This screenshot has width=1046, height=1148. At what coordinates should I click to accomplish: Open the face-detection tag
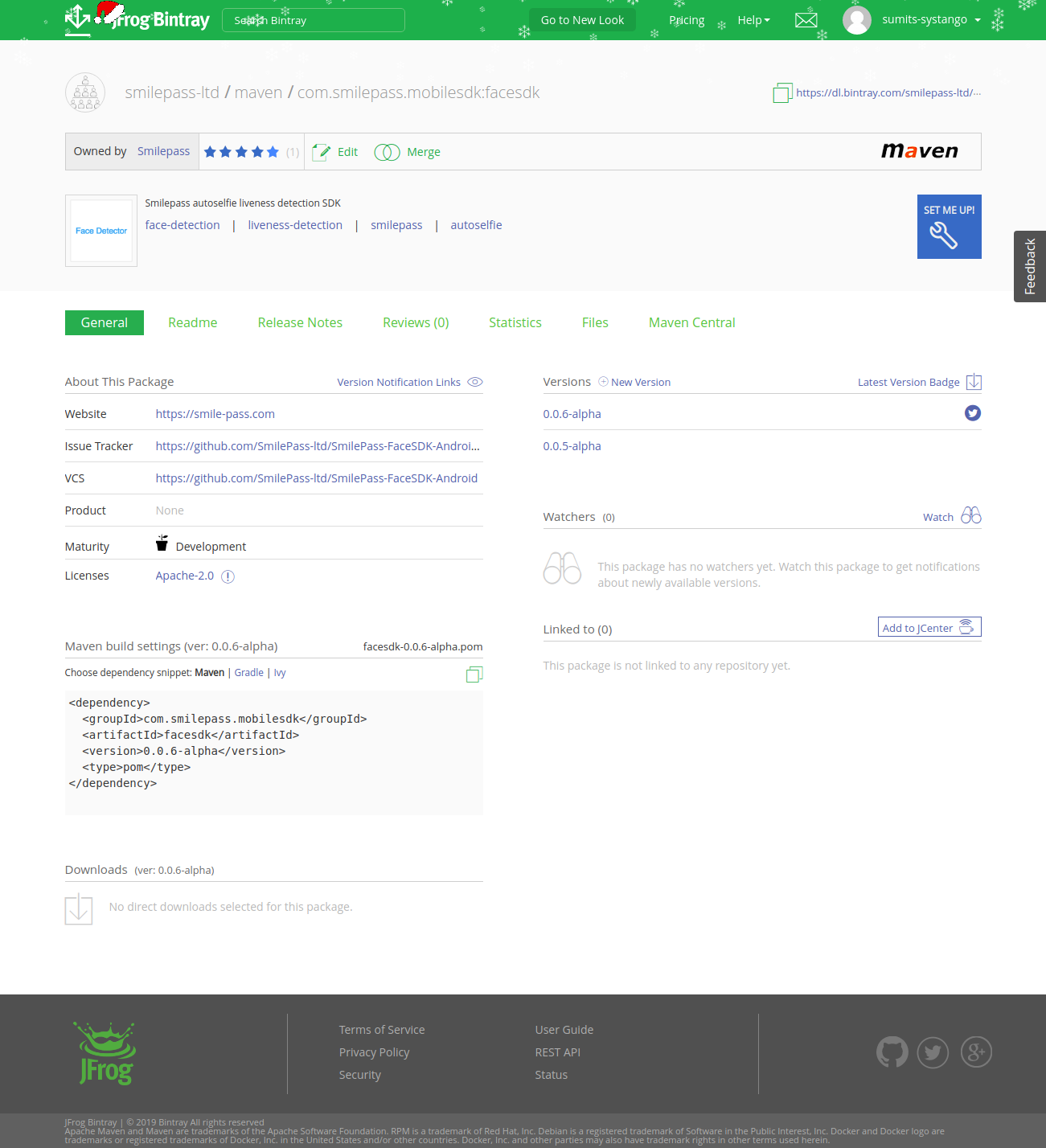[x=183, y=225]
